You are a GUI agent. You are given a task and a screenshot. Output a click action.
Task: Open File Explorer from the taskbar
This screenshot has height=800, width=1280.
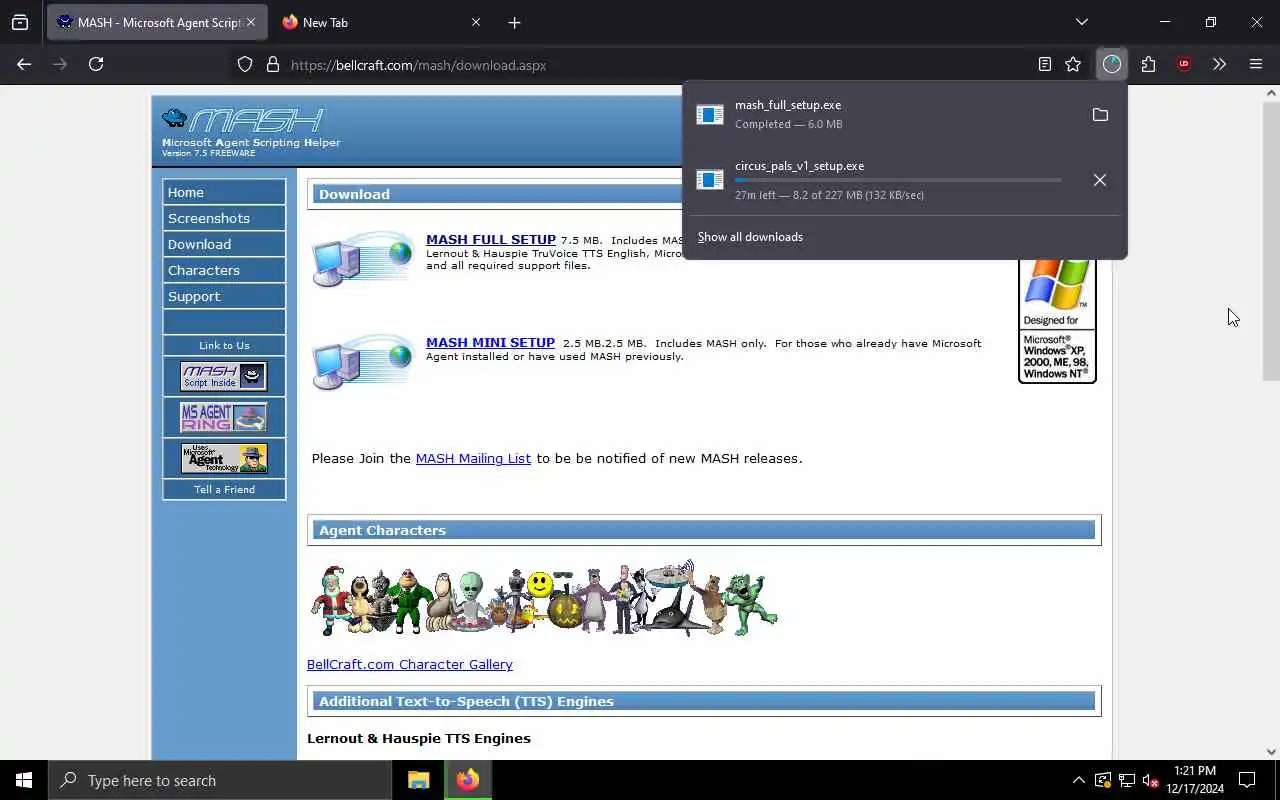(x=418, y=780)
